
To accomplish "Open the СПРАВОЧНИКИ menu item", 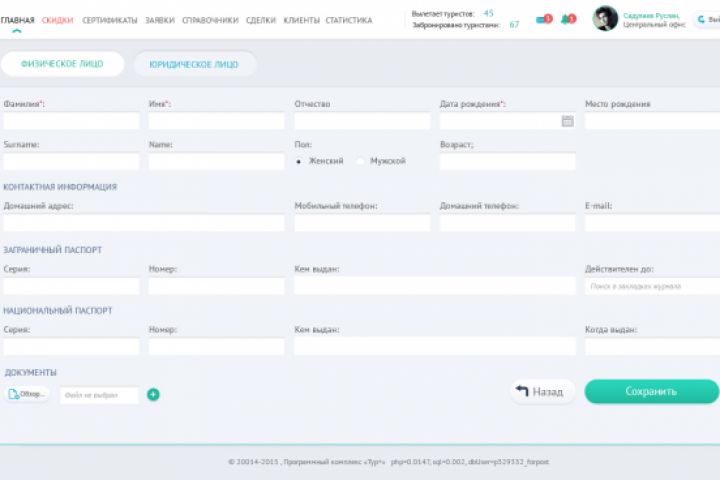I will pos(210,20).
